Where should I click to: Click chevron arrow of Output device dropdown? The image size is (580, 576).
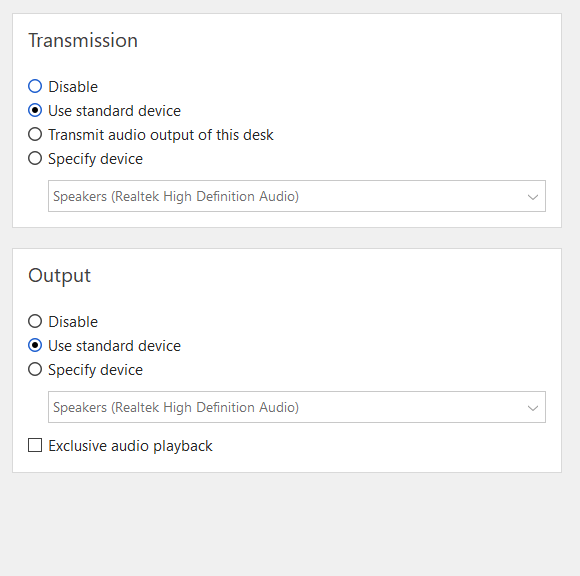tap(533, 408)
